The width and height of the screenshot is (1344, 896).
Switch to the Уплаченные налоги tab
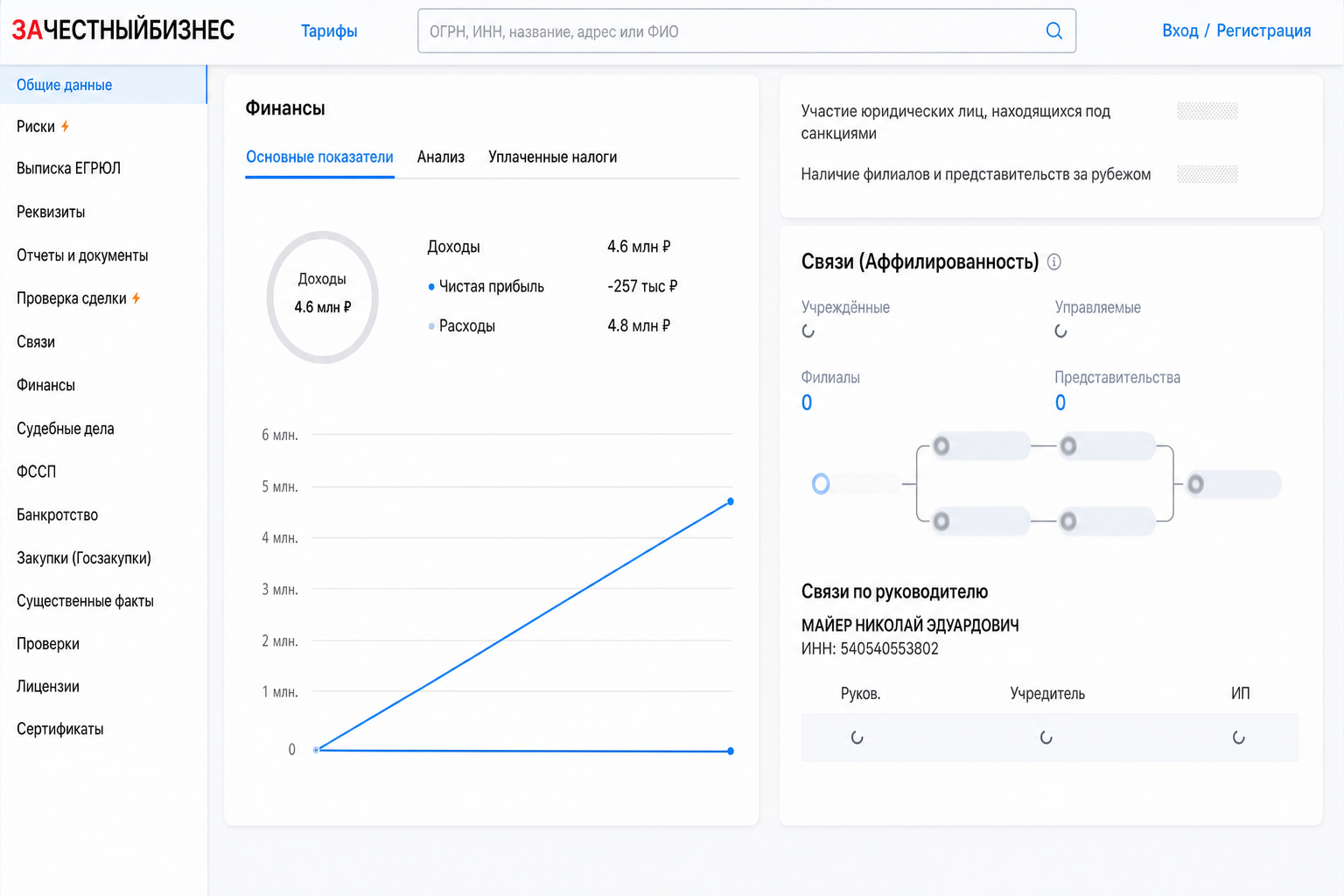[552, 157]
